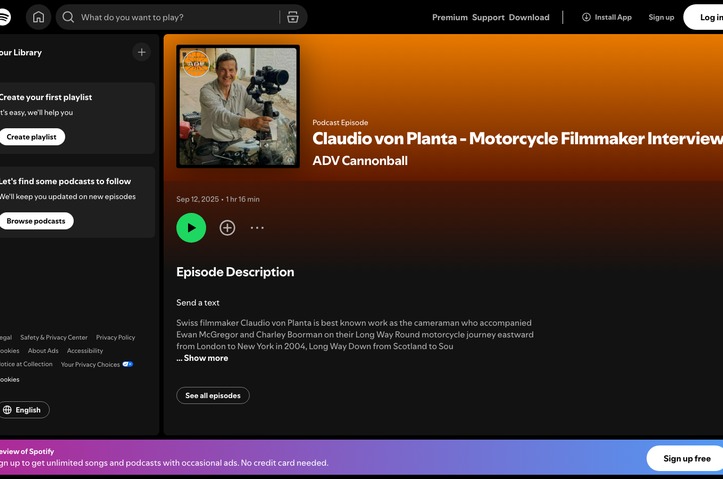Open the three-dot more options menu
This screenshot has width=723, height=479.
point(257,228)
